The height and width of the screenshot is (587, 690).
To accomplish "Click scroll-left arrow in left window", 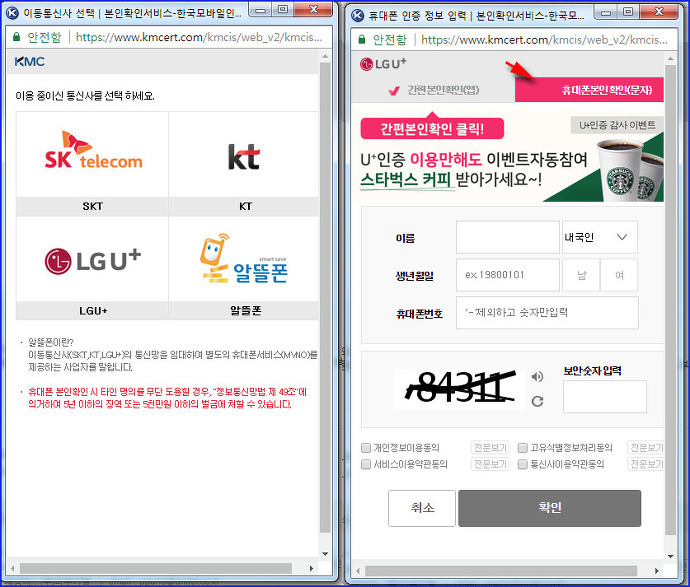I will pyautogui.click(x=12, y=569).
